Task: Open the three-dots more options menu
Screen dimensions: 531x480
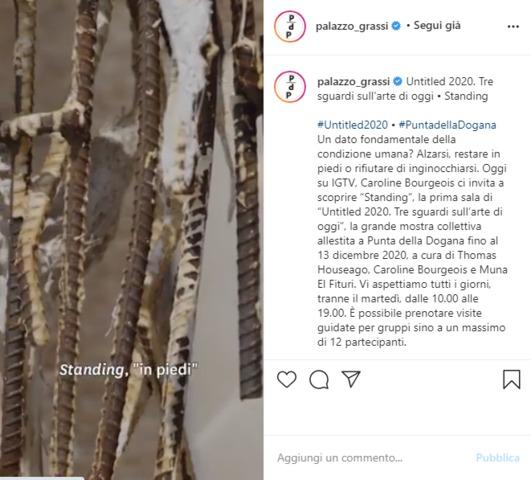Action: coord(513,26)
